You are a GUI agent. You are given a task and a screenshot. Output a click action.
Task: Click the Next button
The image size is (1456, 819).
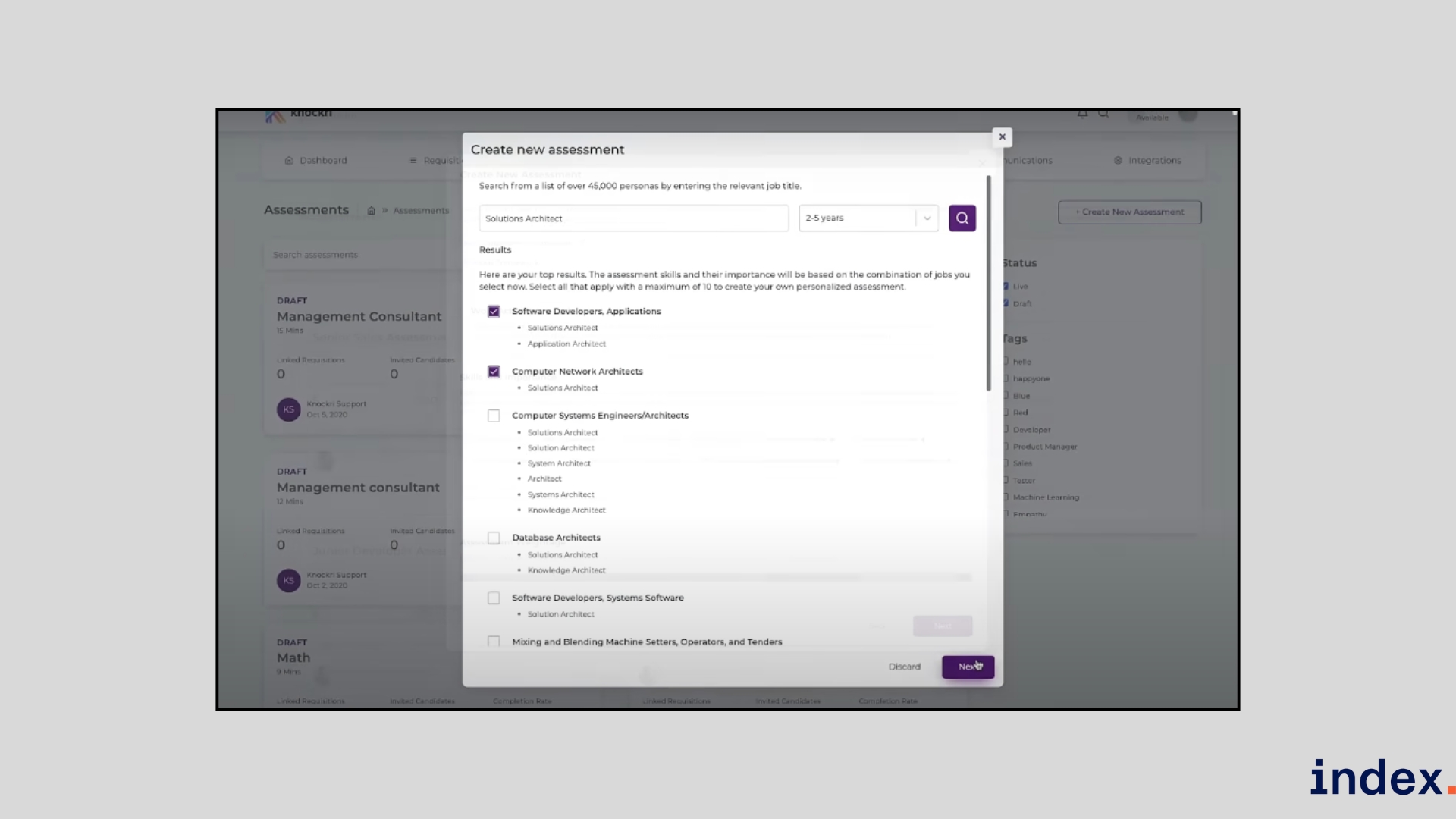[x=968, y=667]
